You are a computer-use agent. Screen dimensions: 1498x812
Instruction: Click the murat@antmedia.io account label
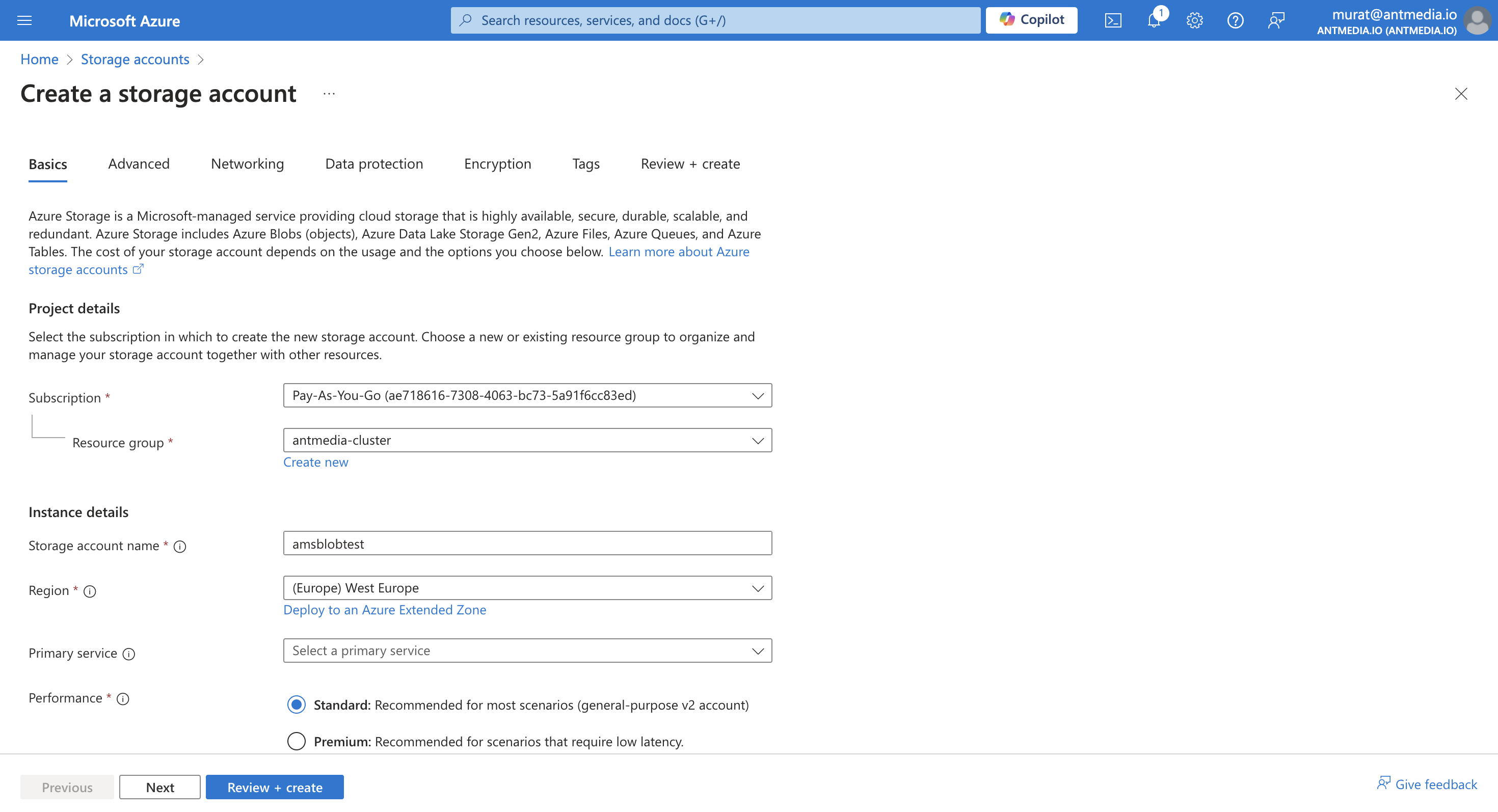tap(1394, 15)
